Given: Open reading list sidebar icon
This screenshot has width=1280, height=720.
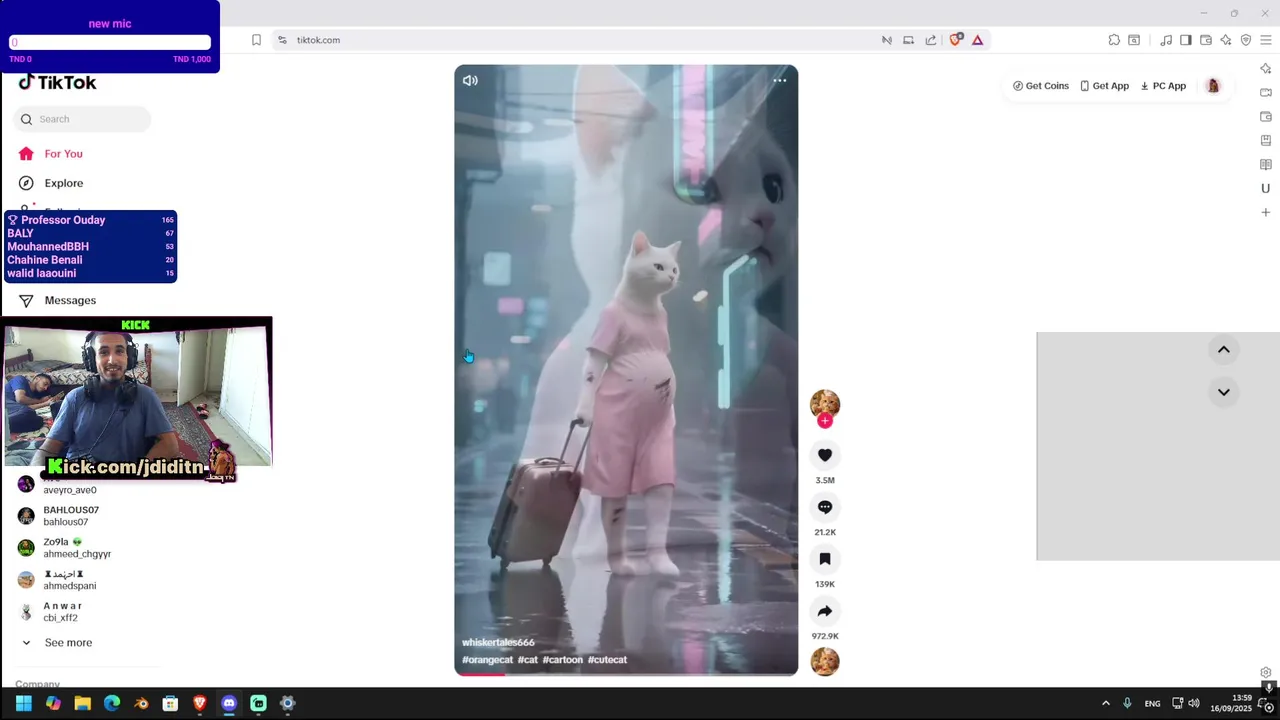Looking at the screenshot, I should tap(1266, 164).
